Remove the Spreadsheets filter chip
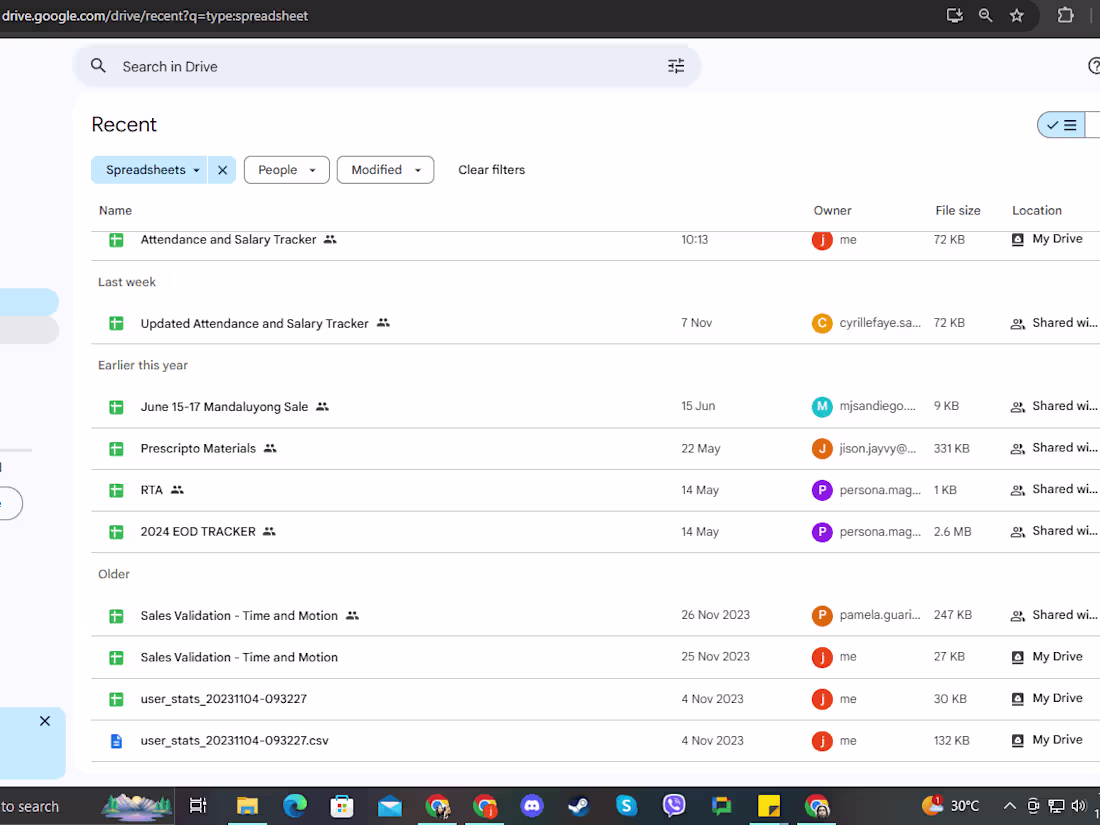 [x=223, y=170]
